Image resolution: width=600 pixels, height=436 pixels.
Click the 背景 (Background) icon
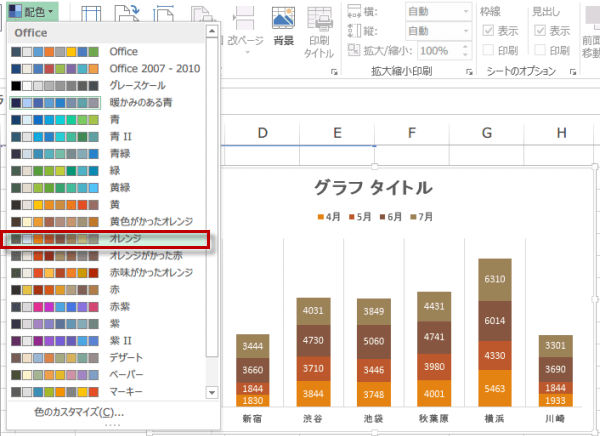(x=284, y=28)
